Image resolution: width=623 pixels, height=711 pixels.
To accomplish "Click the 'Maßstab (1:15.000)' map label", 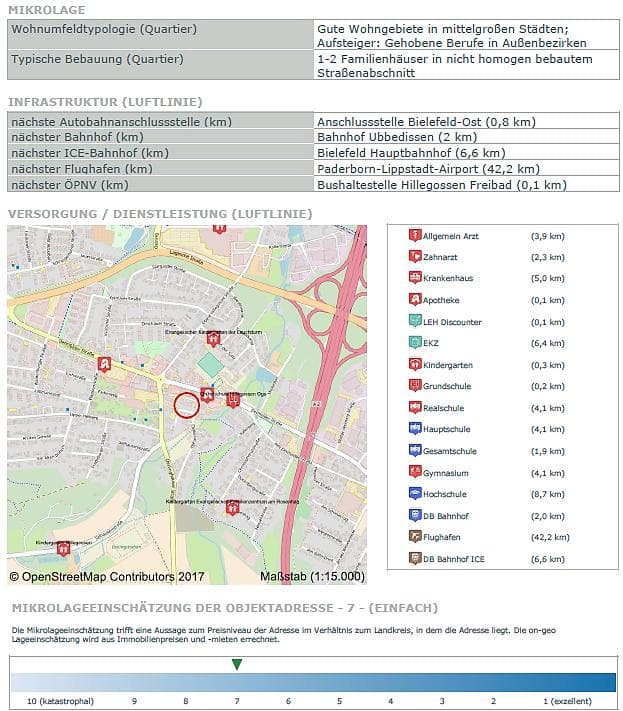I will click(x=312, y=576).
